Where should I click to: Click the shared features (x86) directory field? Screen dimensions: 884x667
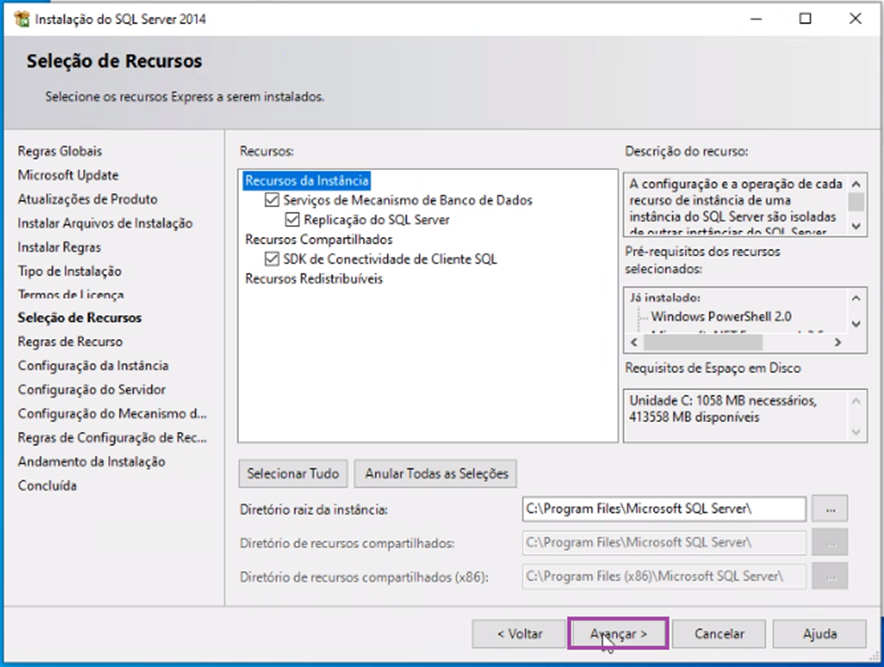664,577
